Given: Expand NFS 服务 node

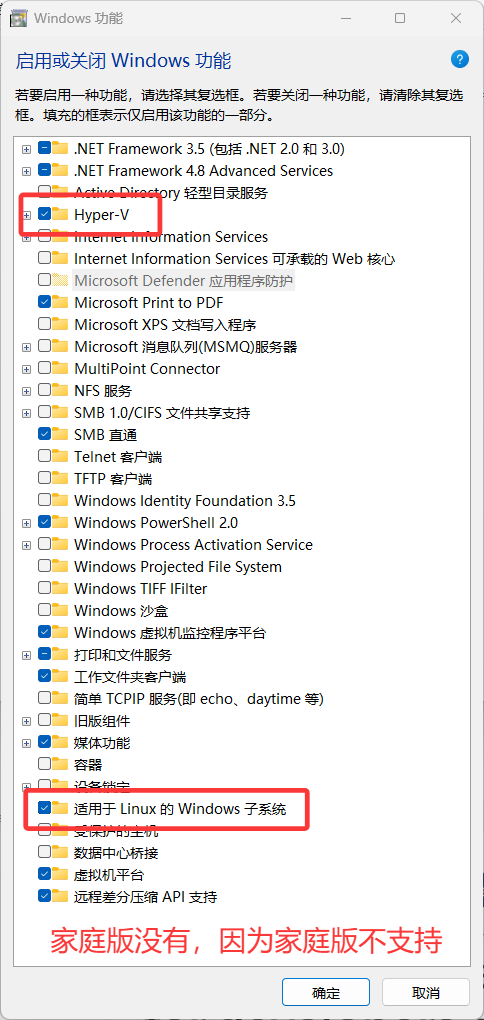Looking at the screenshot, I should coord(26,391).
